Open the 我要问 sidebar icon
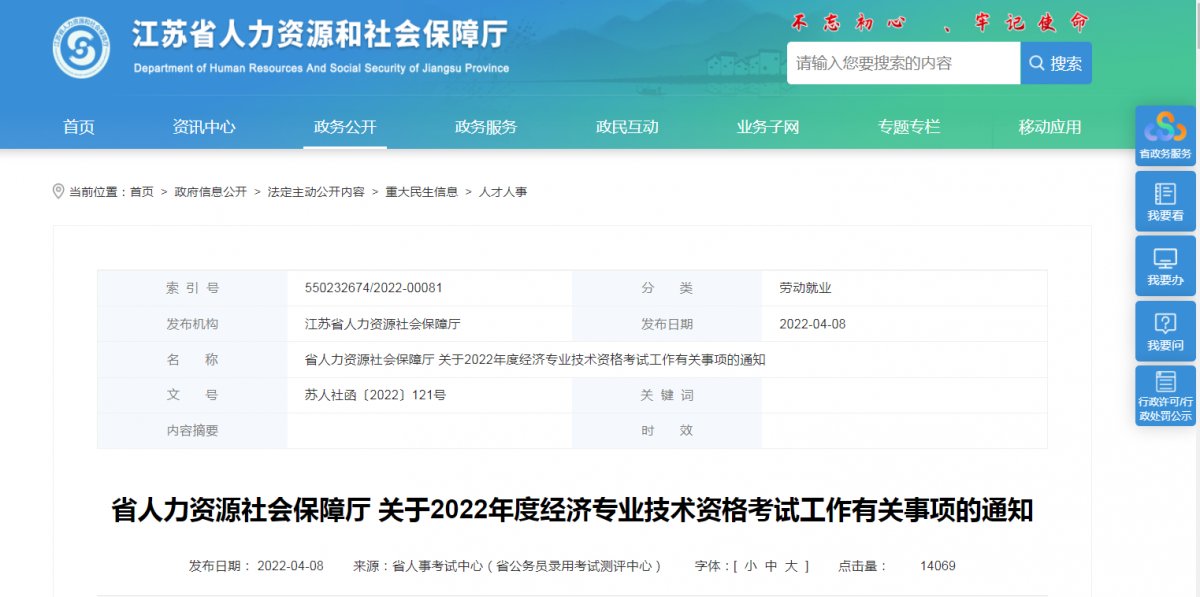The height and width of the screenshot is (597, 1200). pos(1165,331)
